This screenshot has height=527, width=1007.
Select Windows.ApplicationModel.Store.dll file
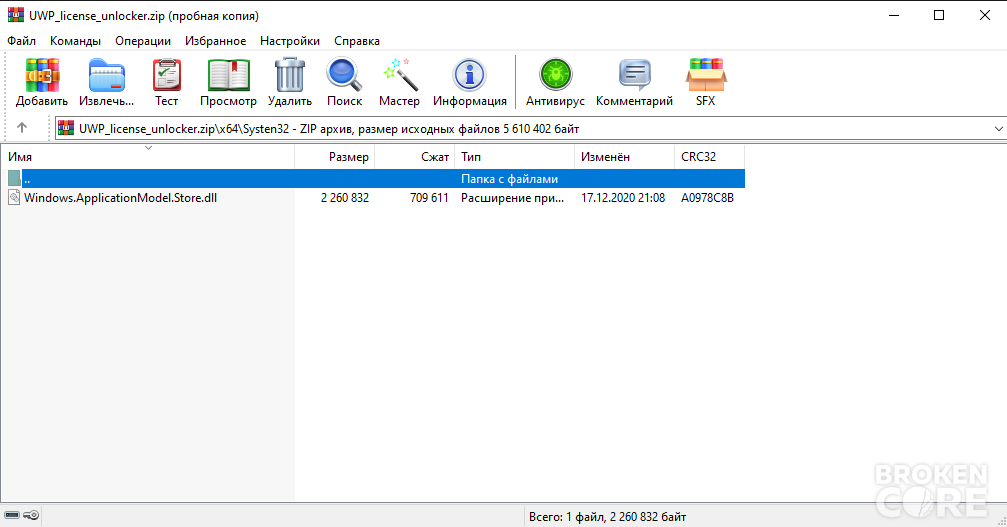pyautogui.click(x=120, y=198)
